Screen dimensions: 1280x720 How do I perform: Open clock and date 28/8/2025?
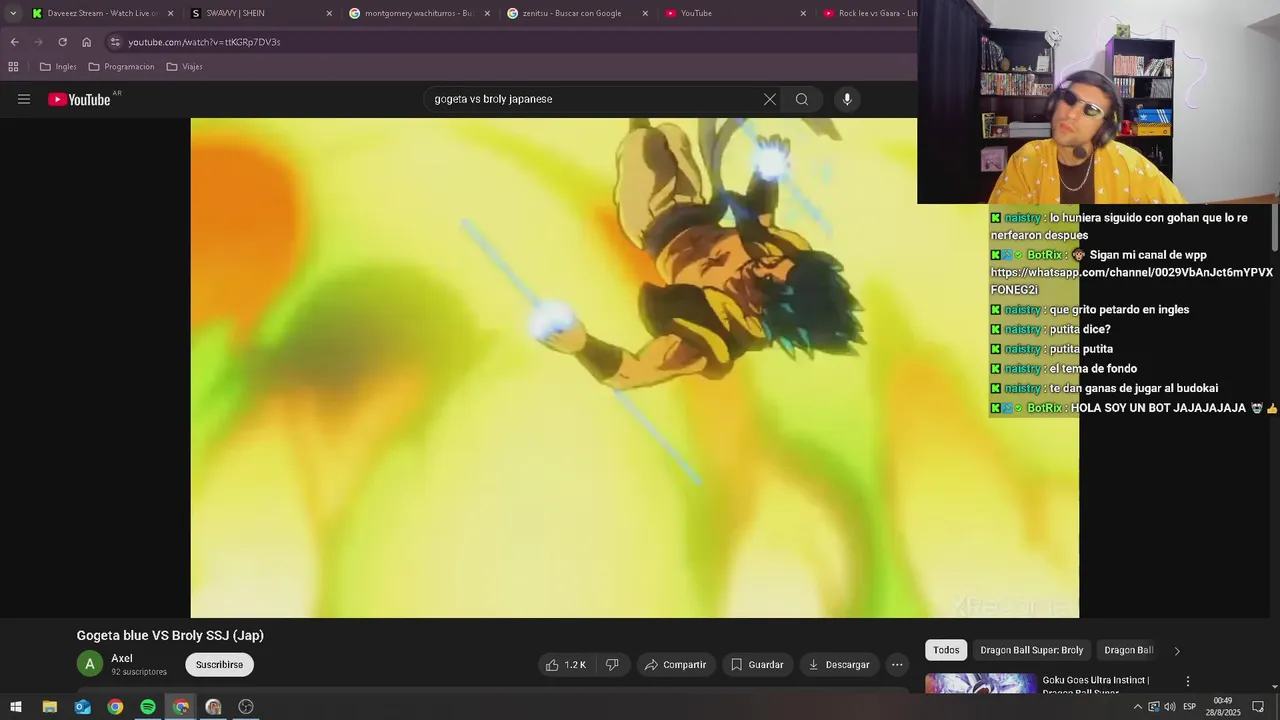pos(1222,707)
